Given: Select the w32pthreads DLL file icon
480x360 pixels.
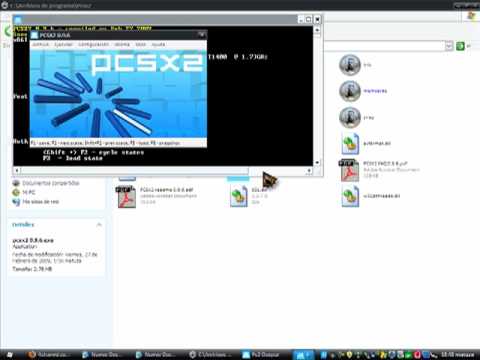Looking at the screenshot, I should pyautogui.click(x=350, y=196).
